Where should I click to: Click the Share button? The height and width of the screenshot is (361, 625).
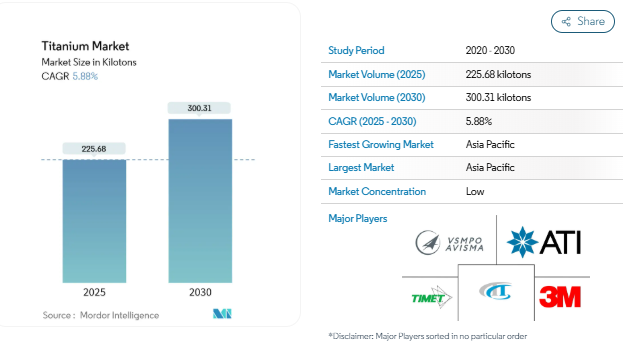pyautogui.click(x=582, y=22)
